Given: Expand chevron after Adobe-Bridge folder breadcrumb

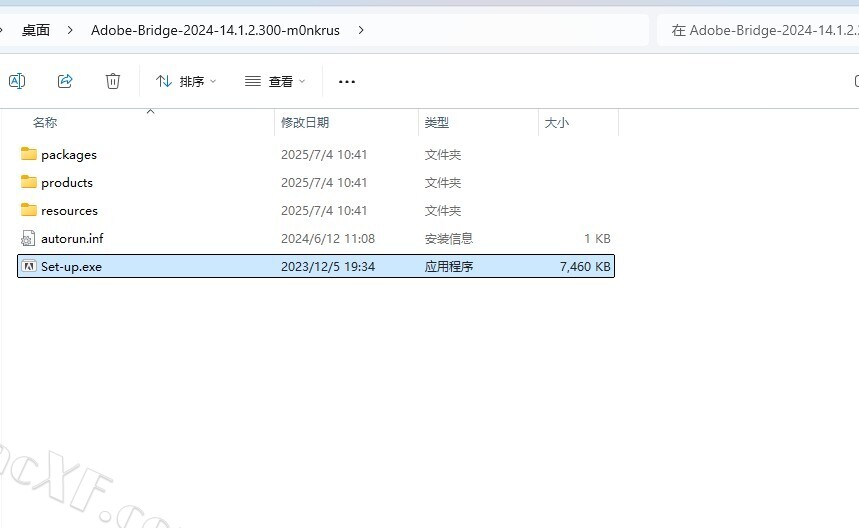Looking at the screenshot, I should [x=360, y=30].
